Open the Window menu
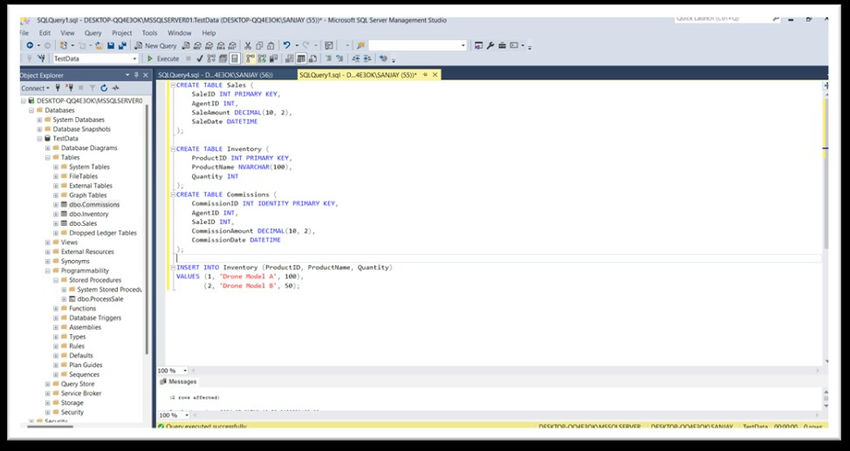Screen dimensions: 850x451 point(179,33)
